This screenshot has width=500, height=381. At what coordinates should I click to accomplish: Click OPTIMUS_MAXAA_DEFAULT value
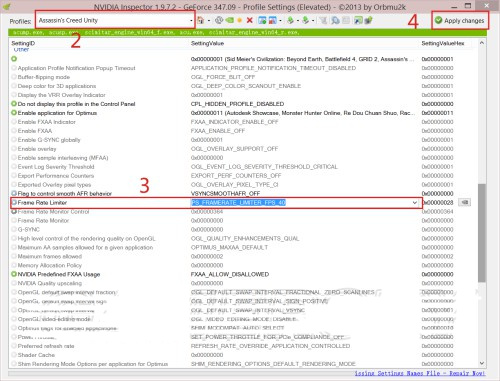click(x=229, y=248)
